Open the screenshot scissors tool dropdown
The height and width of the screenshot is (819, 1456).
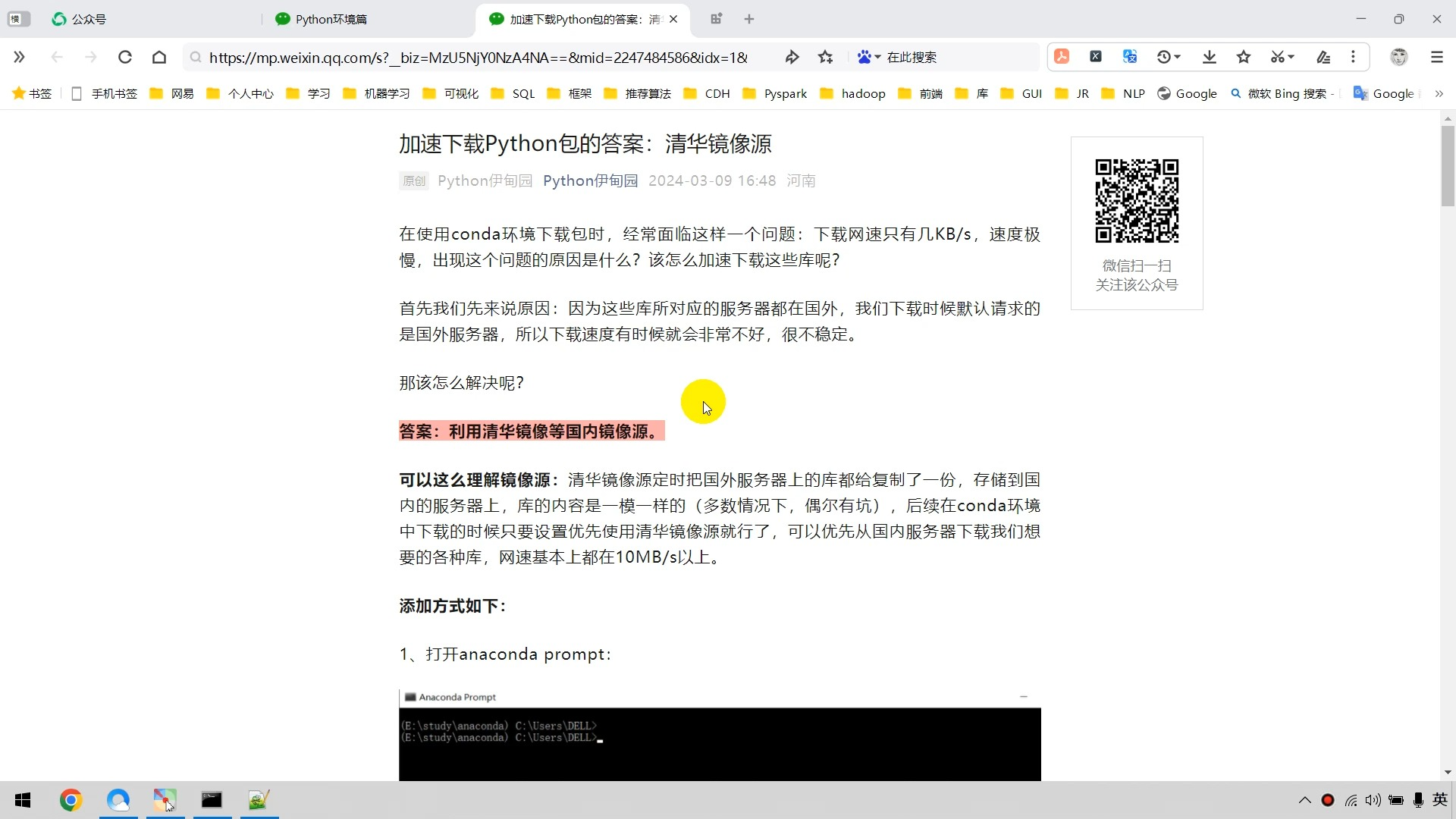click(x=1282, y=57)
